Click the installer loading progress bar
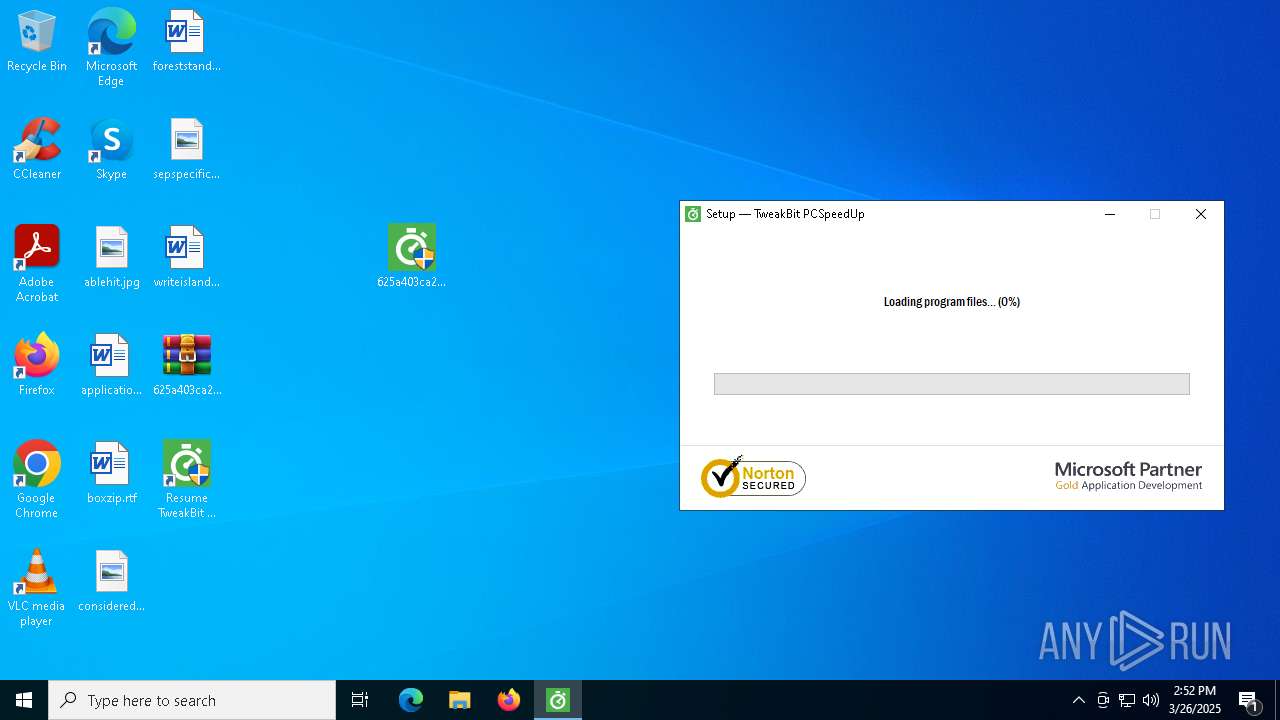1280x720 pixels. tap(952, 384)
